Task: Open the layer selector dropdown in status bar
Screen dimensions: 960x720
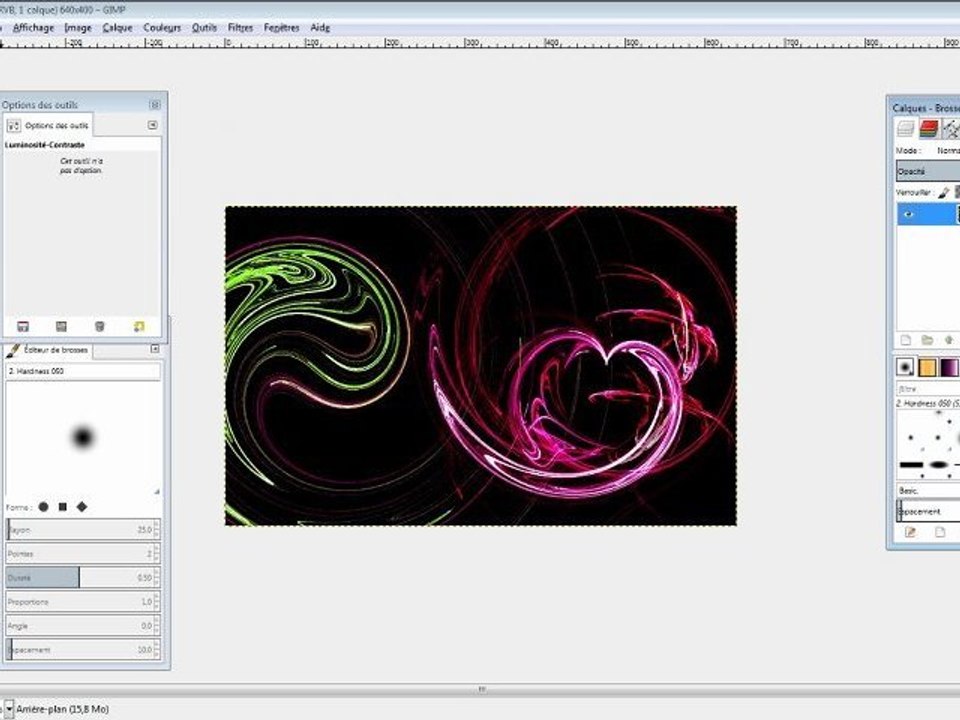Action: [x=9, y=708]
